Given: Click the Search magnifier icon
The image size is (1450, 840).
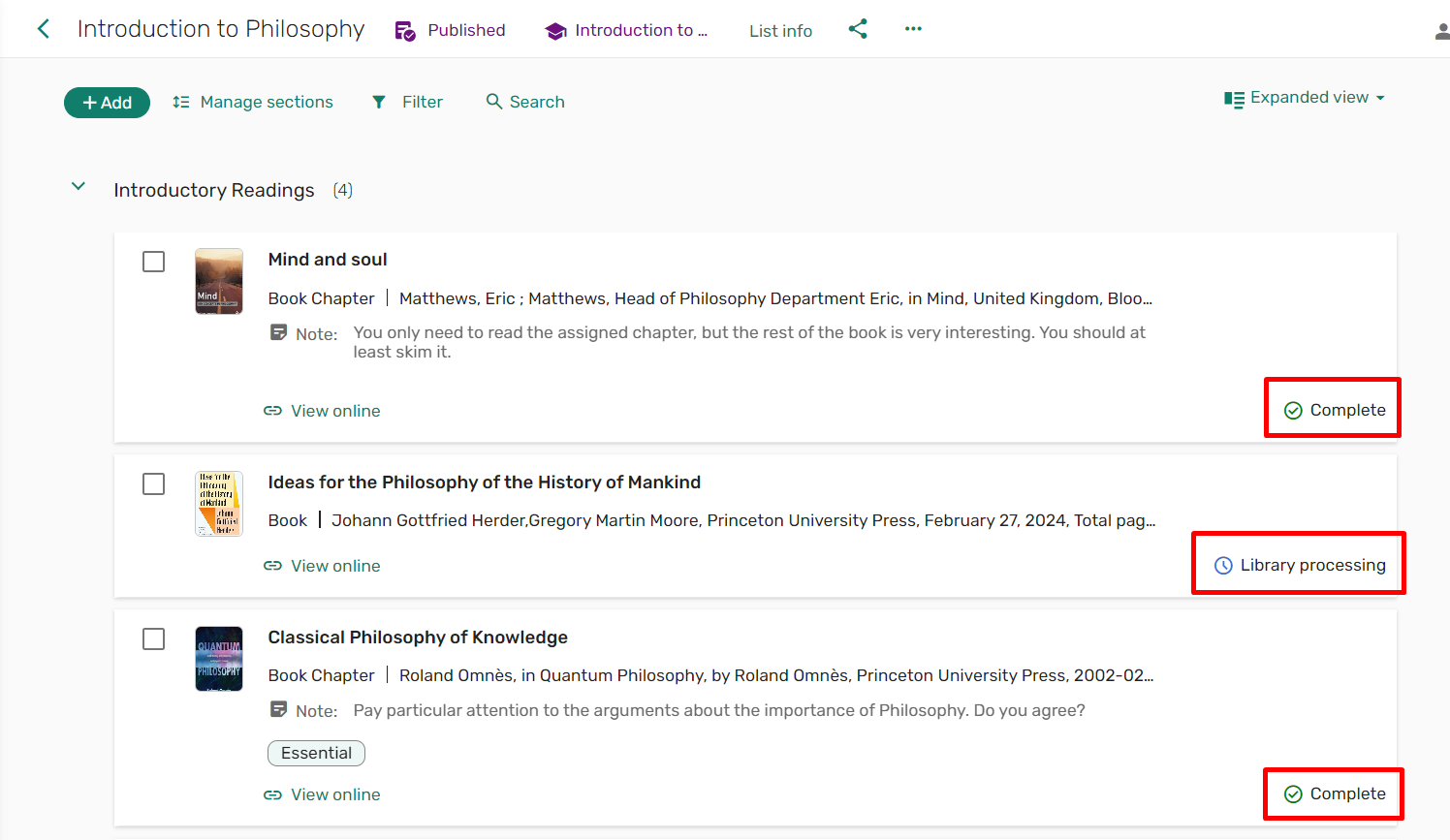Looking at the screenshot, I should click(494, 102).
